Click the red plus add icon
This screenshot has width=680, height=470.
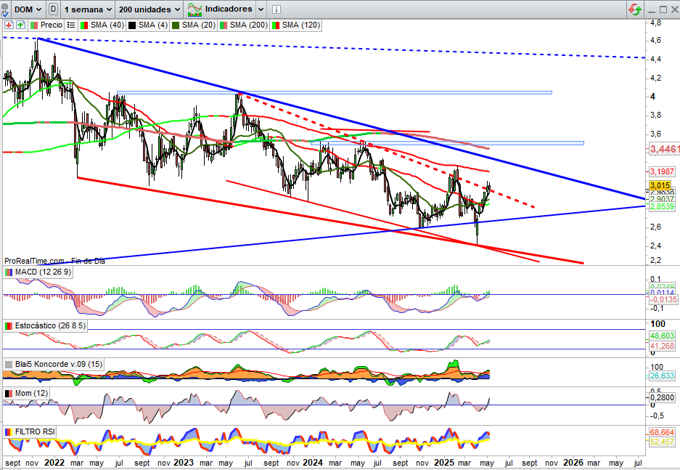[9, 25]
